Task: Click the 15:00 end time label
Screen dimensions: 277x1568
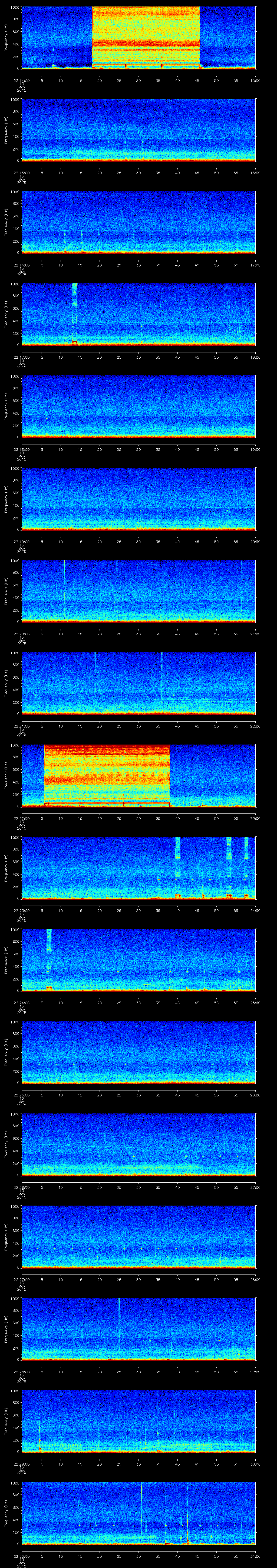Action: pyautogui.click(x=255, y=80)
